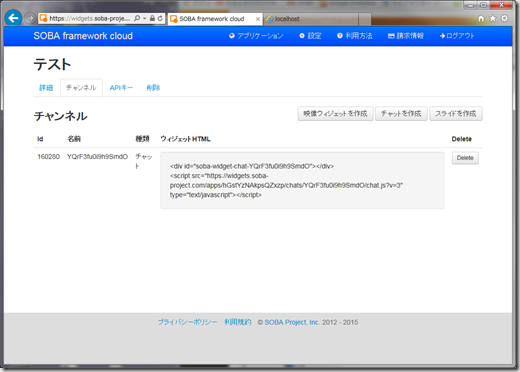This screenshot has height=372, width=520.
Task: Refresh the page with reload icon
Action: tap(160, 18)
